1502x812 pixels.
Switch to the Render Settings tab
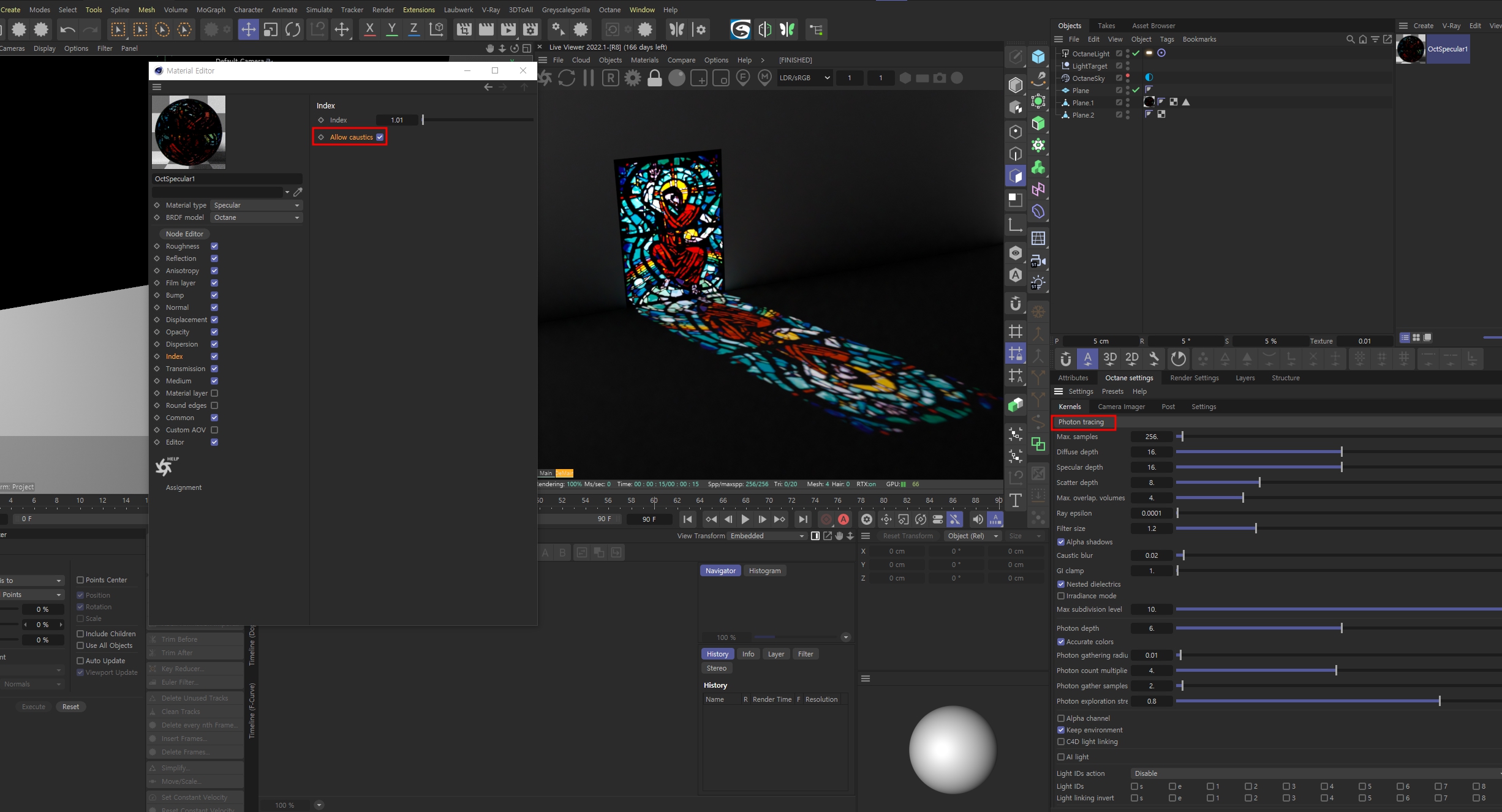click(x=1194, y=378)
